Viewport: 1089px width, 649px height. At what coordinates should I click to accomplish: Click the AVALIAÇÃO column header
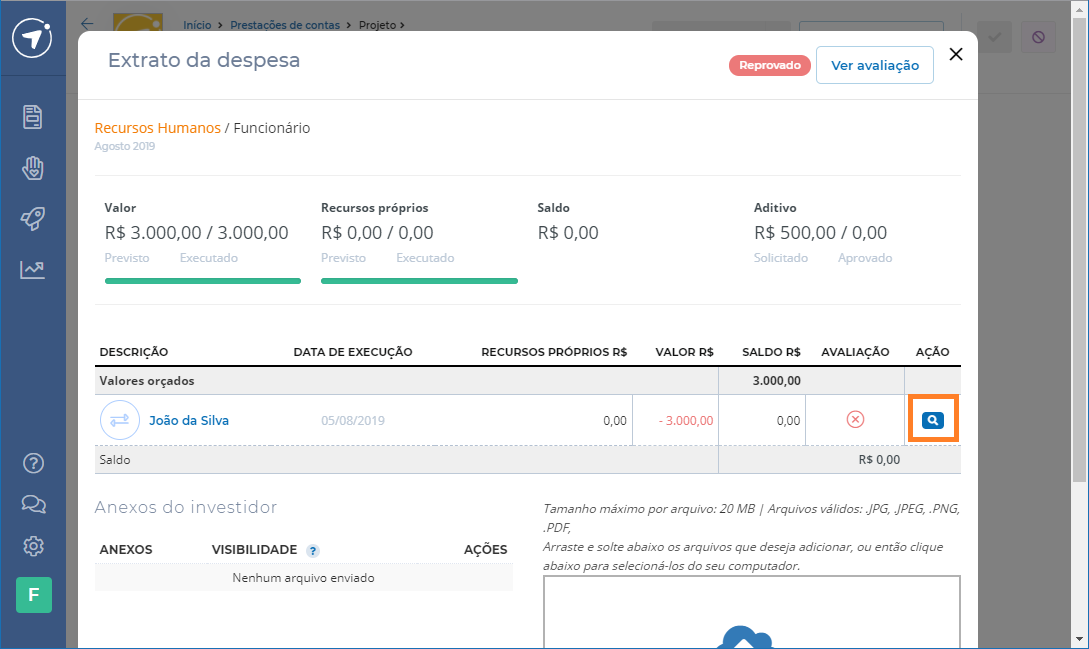[855, 352]
